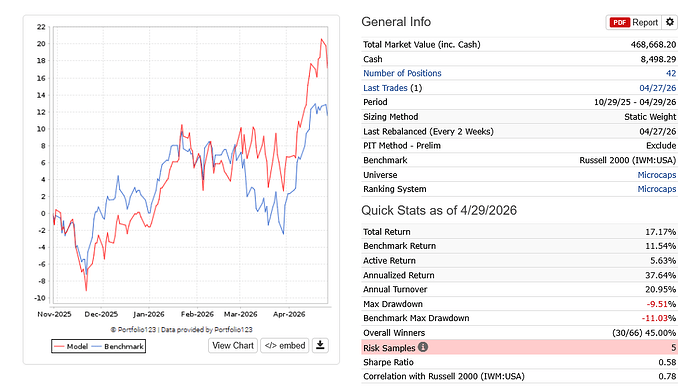The height and width of the screenshot is (390, 690).
Task: Click the General Info heading
Action: 396,22
